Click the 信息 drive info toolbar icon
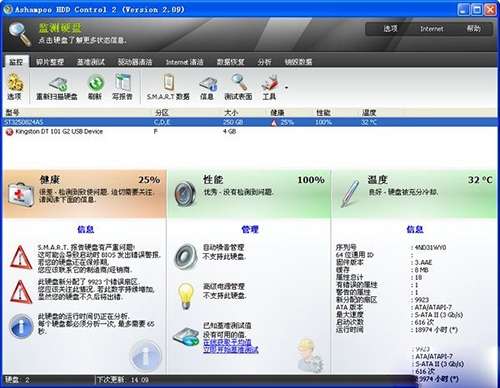The height and width of the screenshot is (388, 500). point(208,84)
